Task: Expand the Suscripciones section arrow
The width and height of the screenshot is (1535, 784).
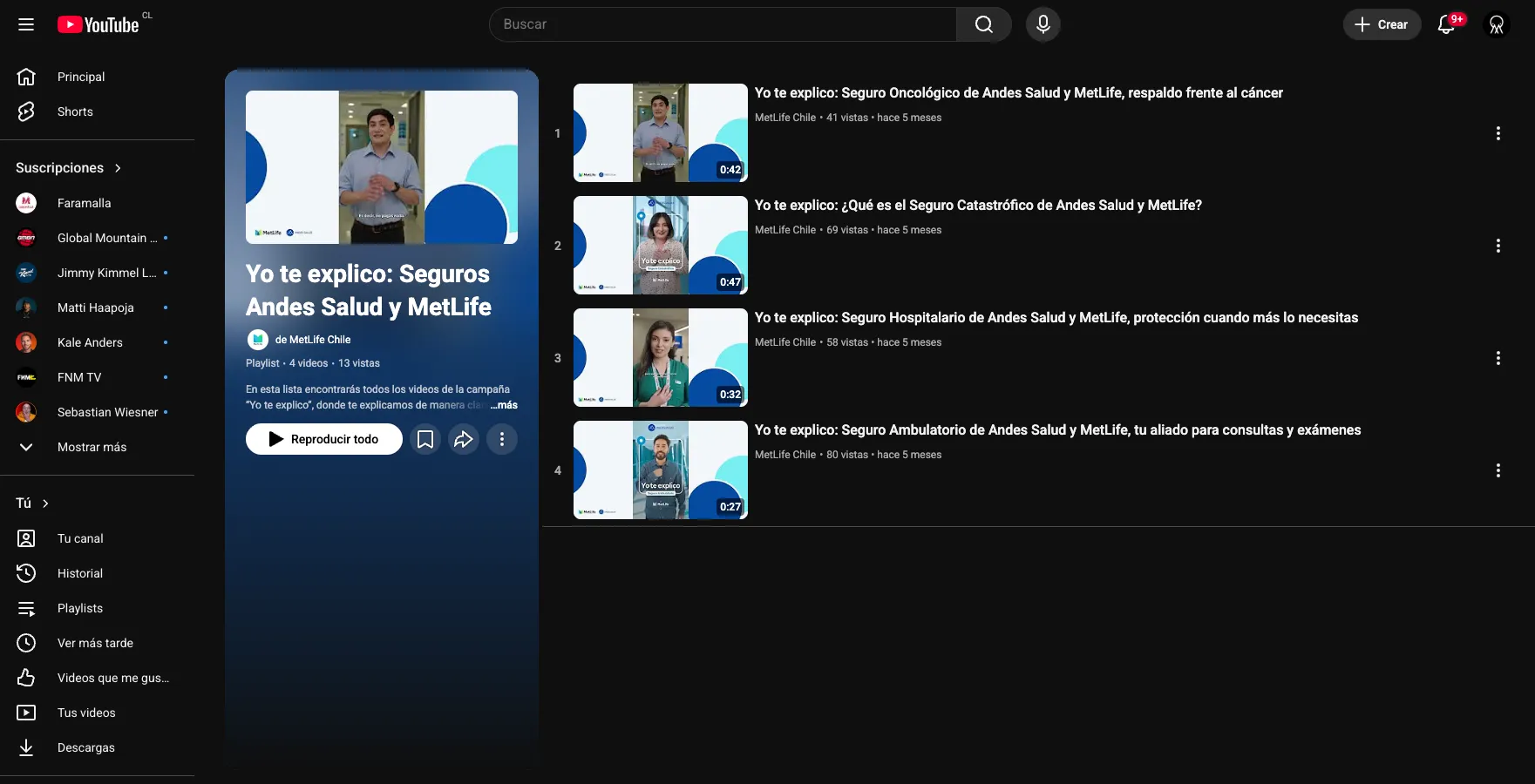Action: pyautogui.click(x=116, y=167)
